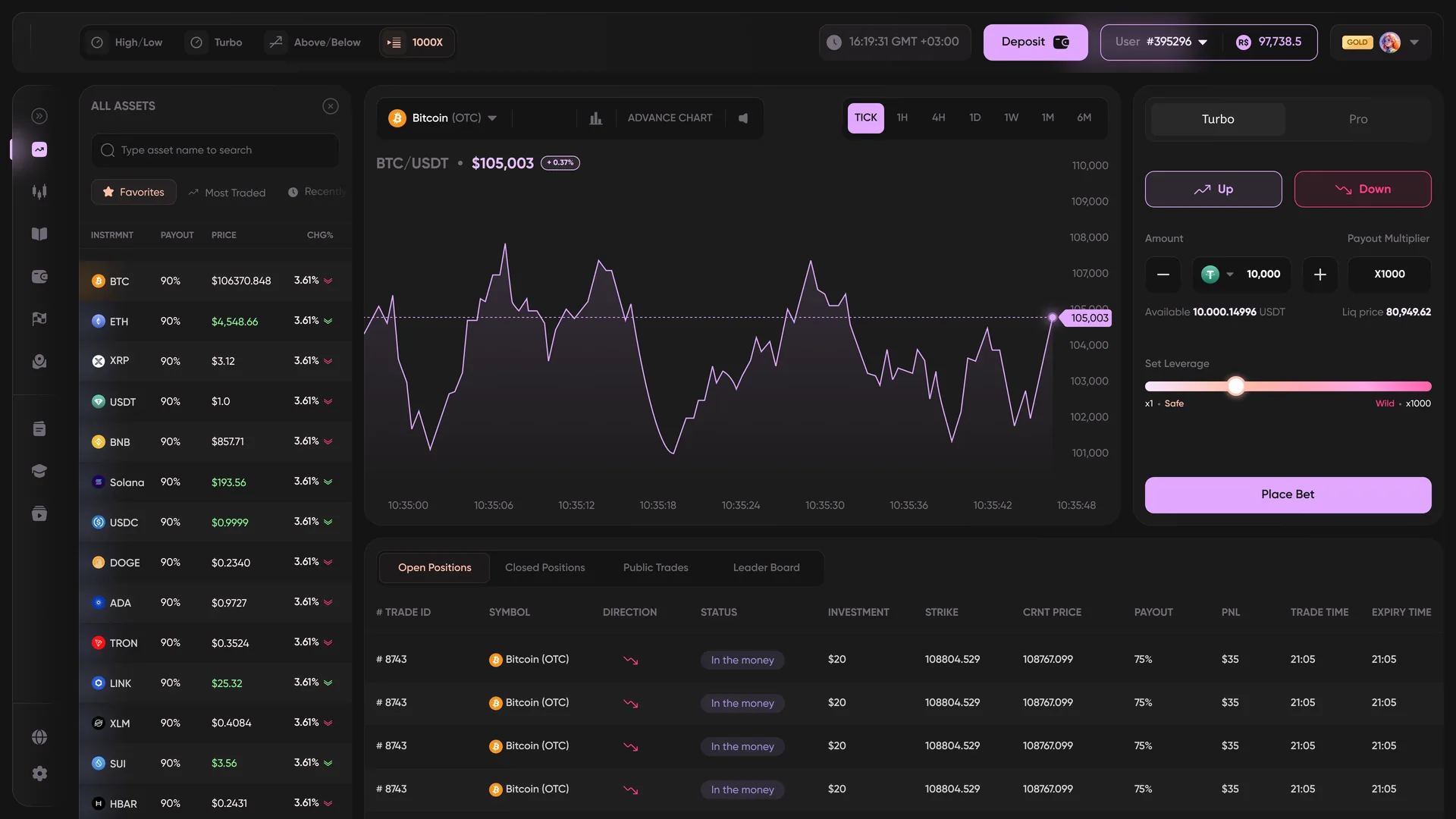The height and width of the screenshot is (819, 1456).
Task: Select the Solana asset row
Action: coord(215,482)
